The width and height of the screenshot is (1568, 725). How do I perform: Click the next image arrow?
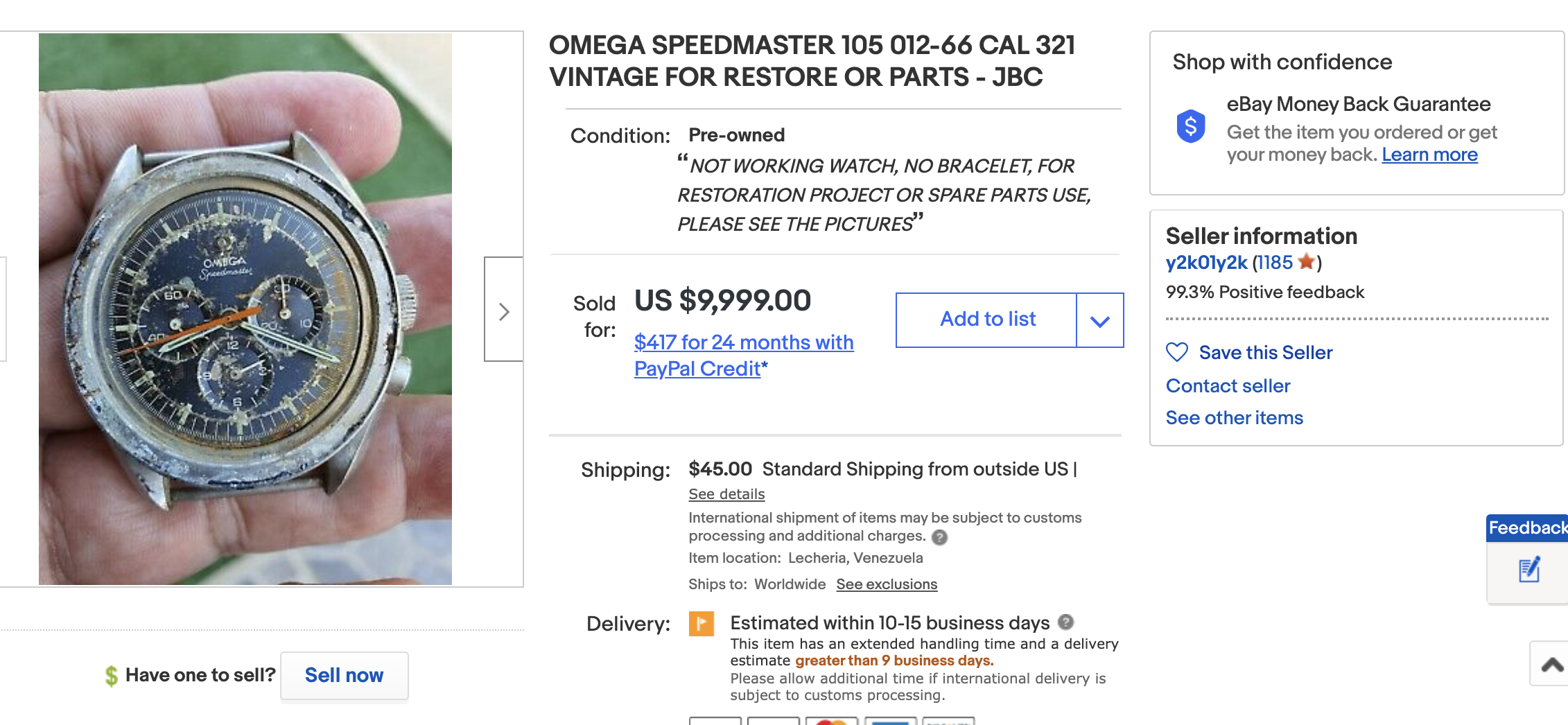tap(504, 310)
